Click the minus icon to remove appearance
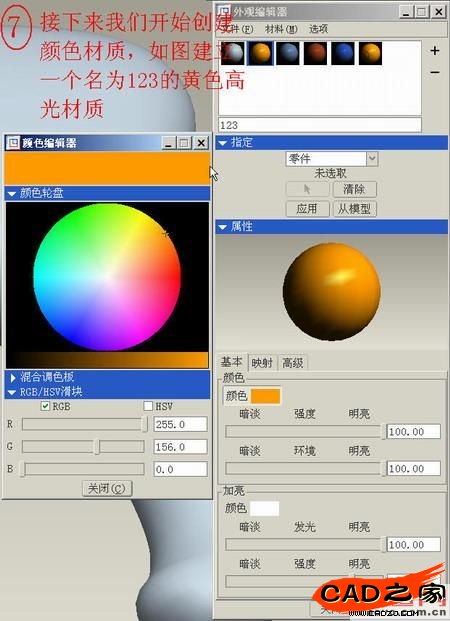This screenshot has width=450, height=621. (435, 72)
